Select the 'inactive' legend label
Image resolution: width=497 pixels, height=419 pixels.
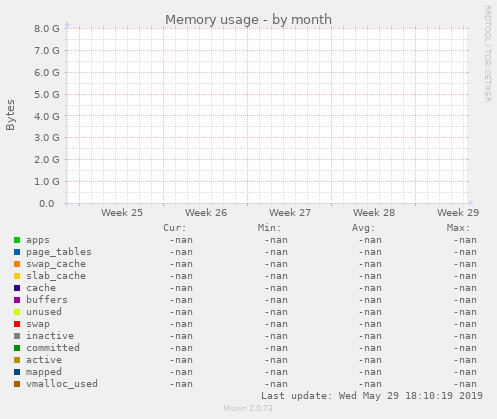(50, 336)
